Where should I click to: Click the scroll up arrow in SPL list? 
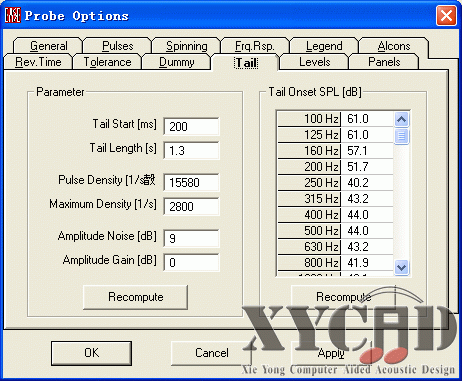pyautogui.click(x=401, y=119)
